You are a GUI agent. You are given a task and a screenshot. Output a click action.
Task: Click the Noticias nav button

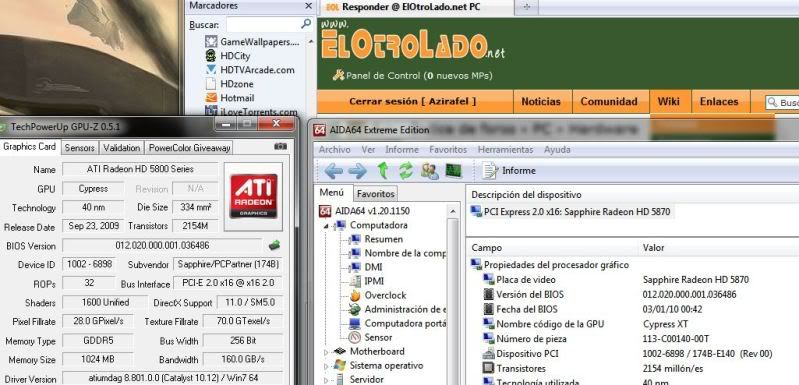541,101
